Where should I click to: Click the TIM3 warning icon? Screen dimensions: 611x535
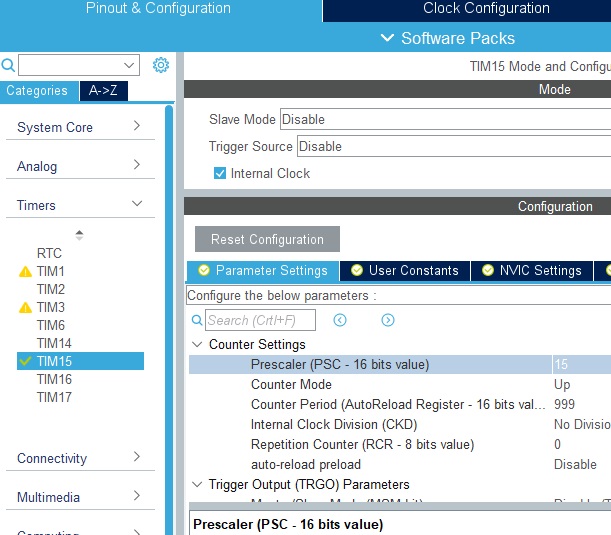(x=25, y=308)
